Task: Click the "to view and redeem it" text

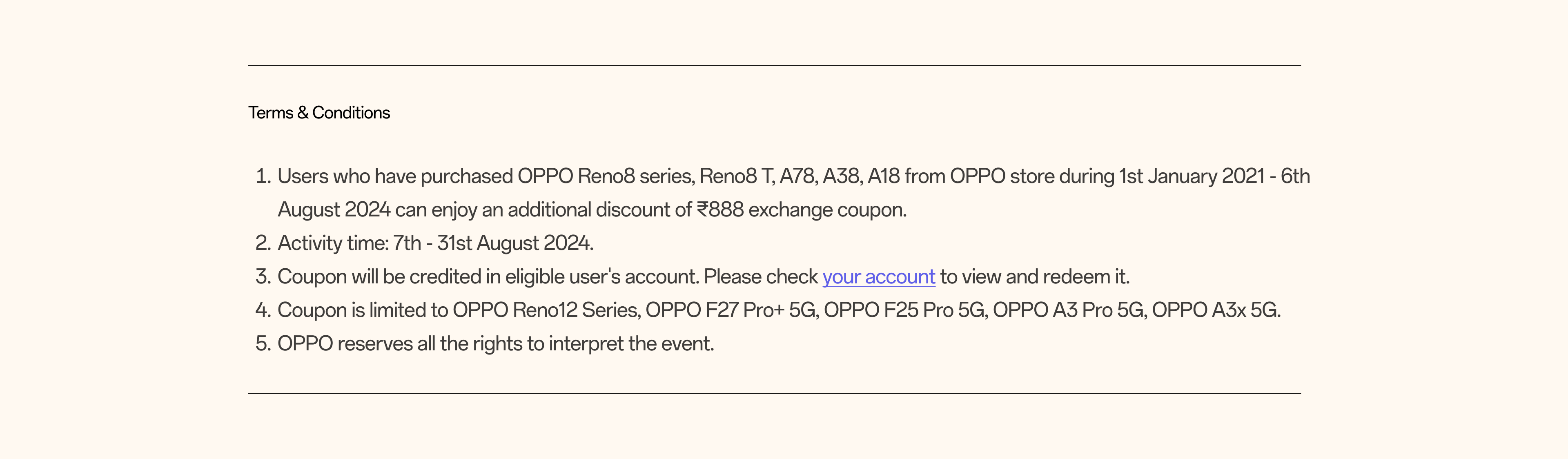Action: tap(1034, 277)
